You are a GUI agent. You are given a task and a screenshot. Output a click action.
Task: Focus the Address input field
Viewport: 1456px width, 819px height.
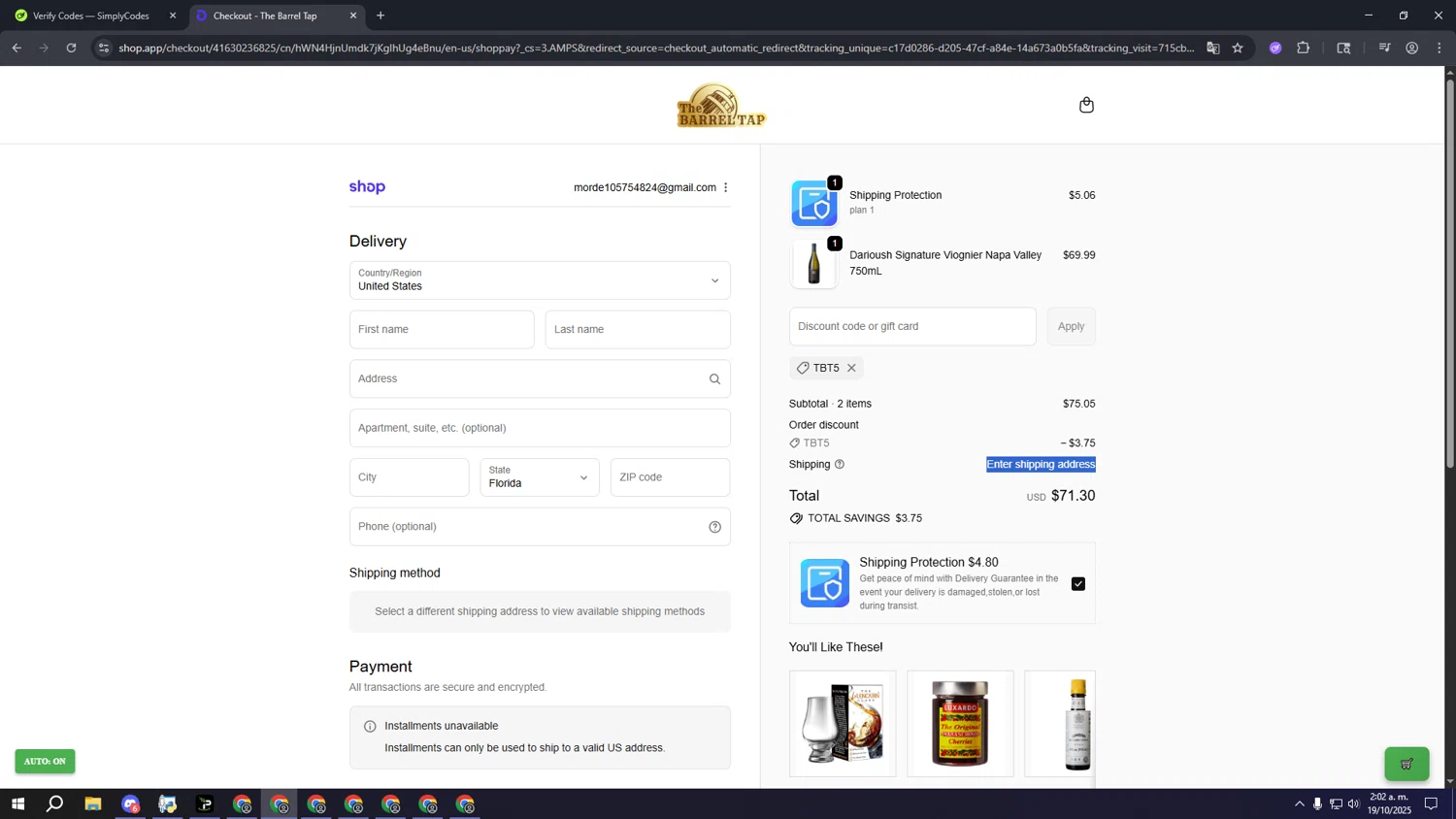tap(540, 379)
